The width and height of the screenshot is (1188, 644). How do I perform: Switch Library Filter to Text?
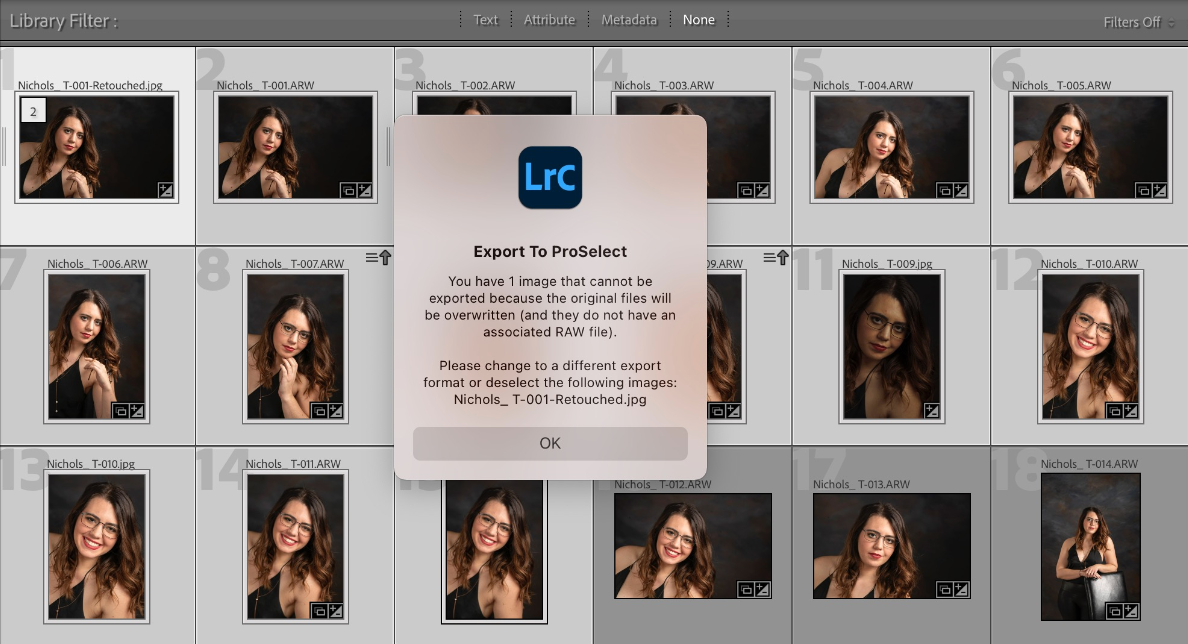(x=485, y=20)
